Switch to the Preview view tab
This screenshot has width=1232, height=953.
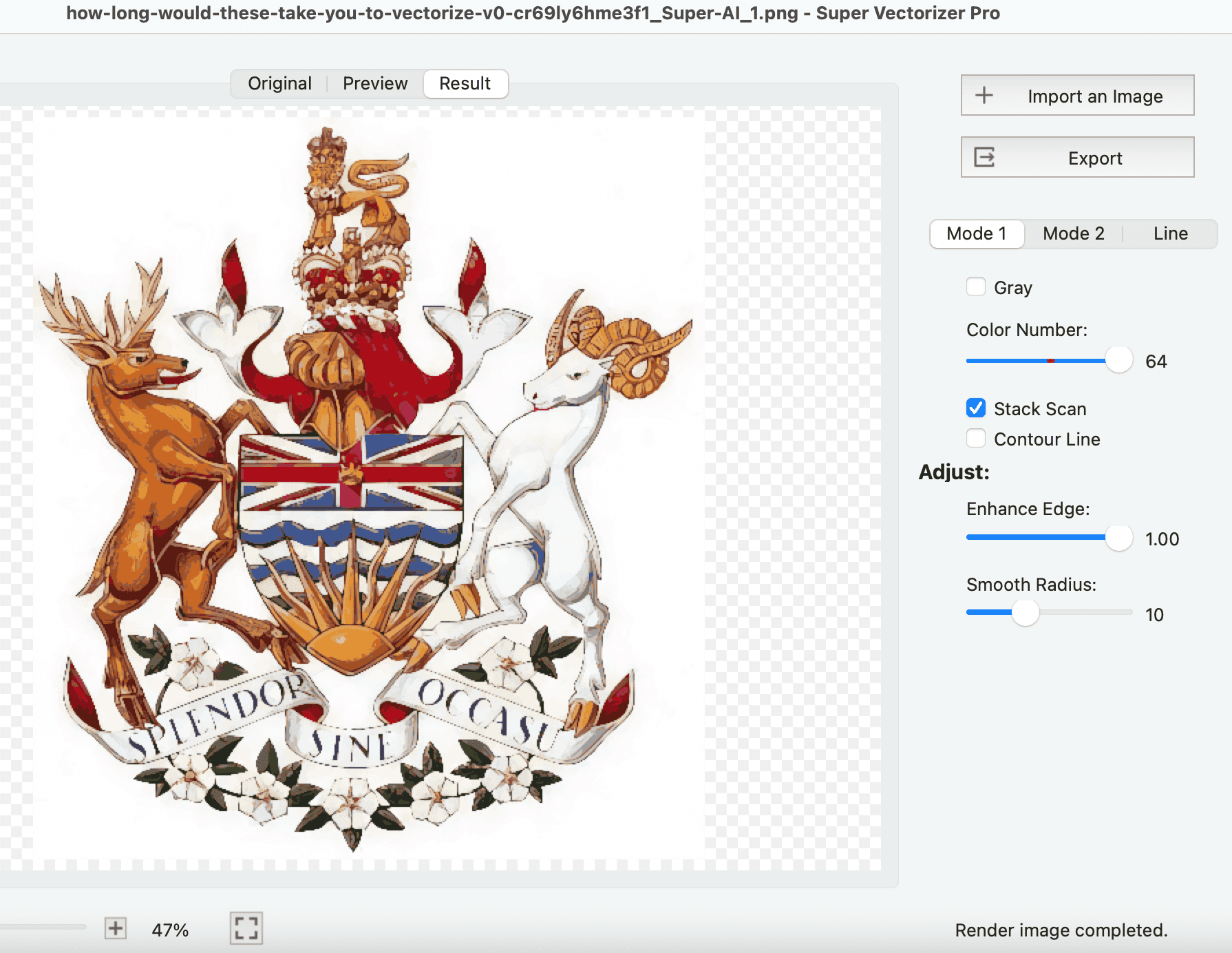point(375,83)
